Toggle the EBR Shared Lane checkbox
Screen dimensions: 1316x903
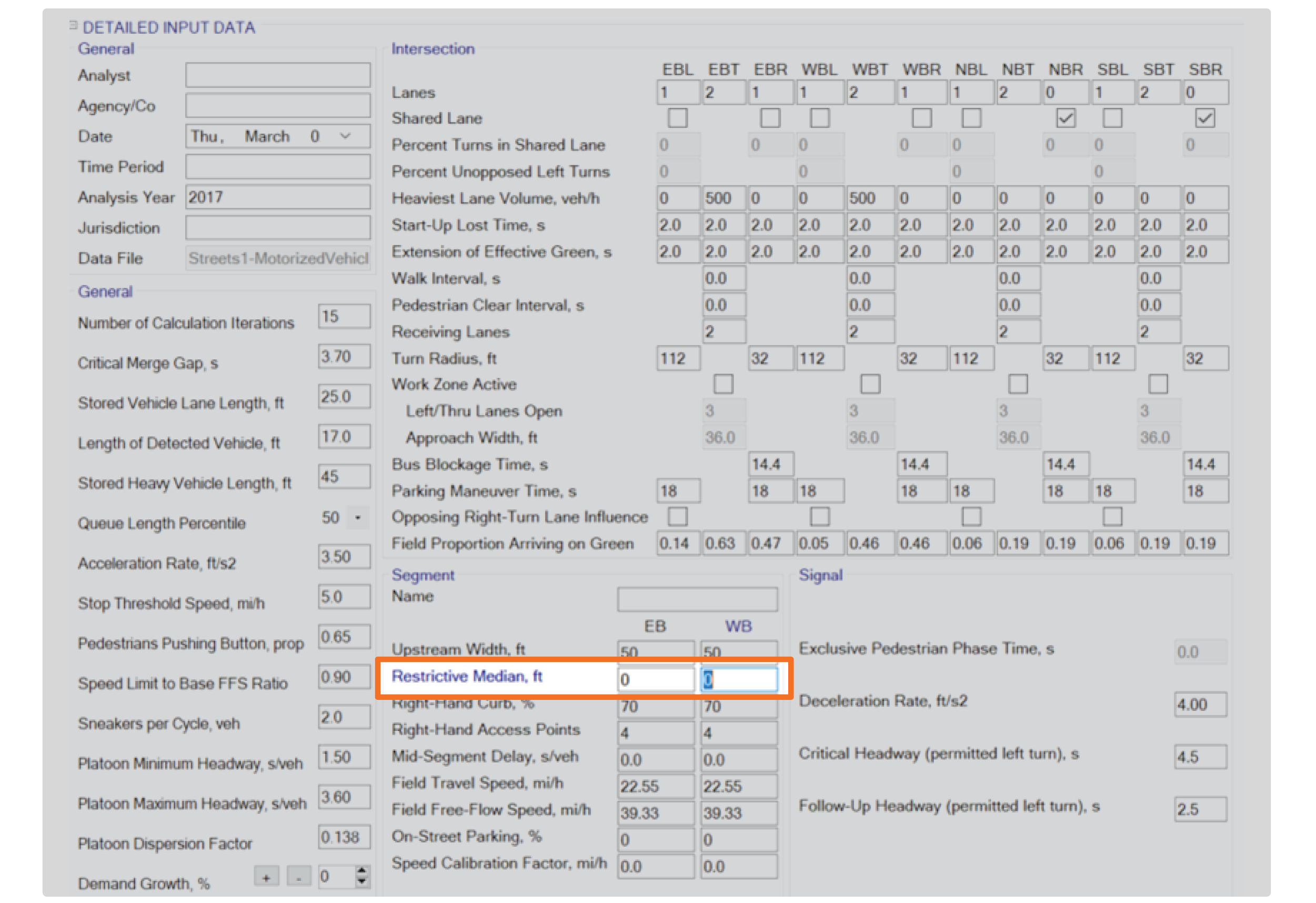770,118
